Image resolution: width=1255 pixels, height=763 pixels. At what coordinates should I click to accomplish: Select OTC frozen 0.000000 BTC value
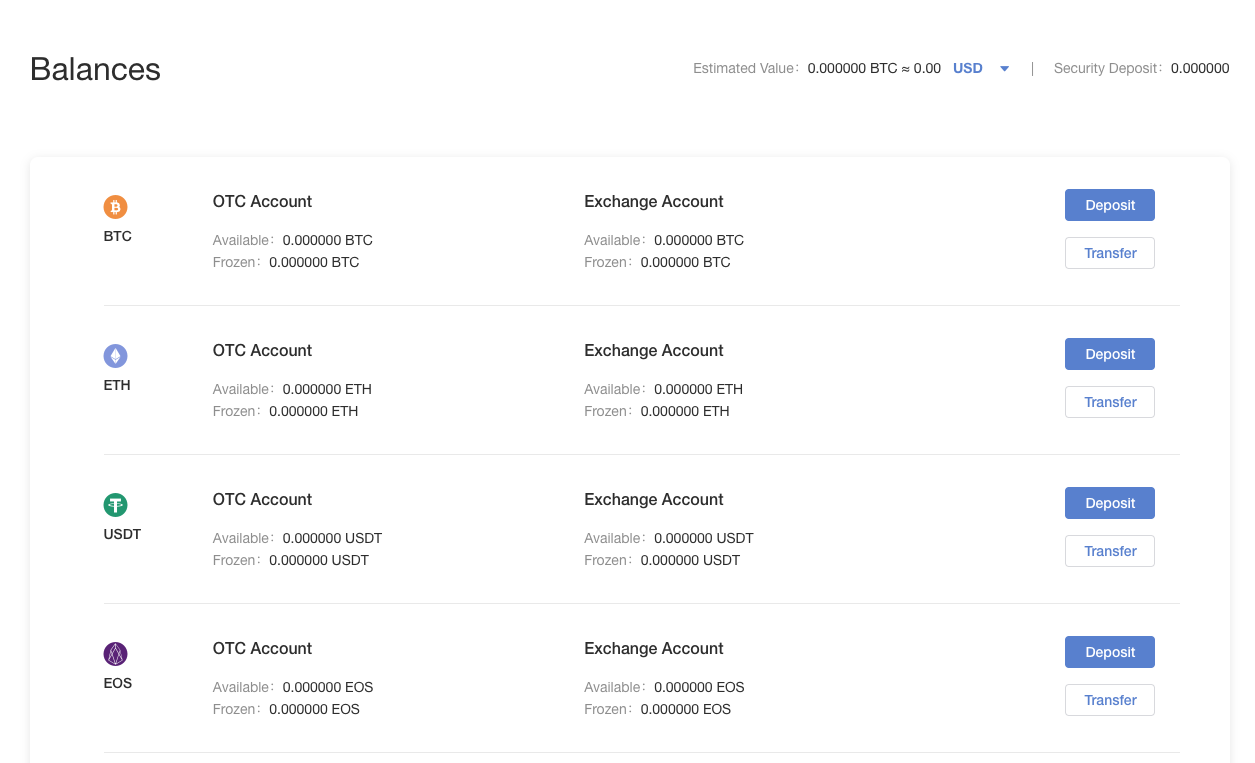click(x=314, y=262)
